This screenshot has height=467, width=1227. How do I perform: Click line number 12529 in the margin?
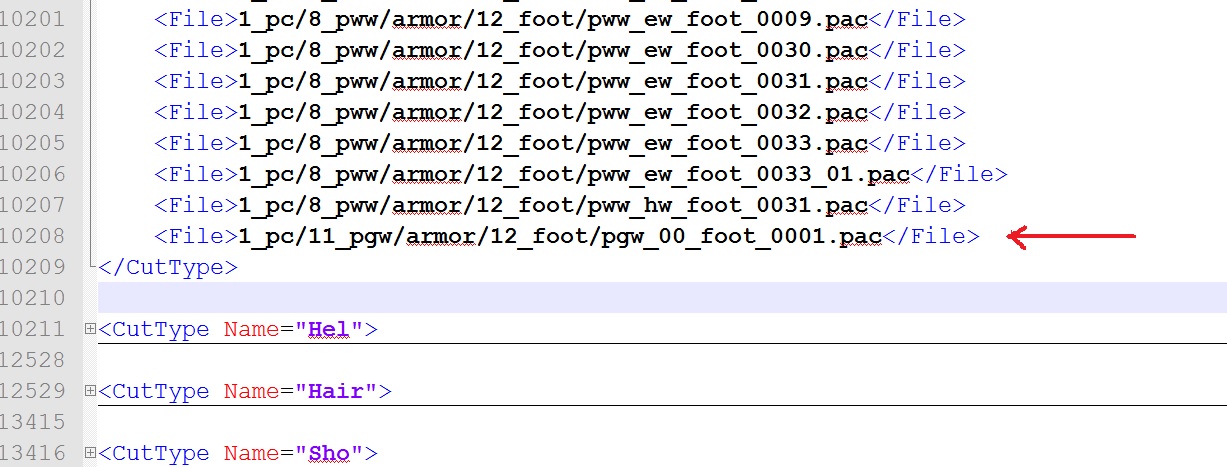(36, 391)
